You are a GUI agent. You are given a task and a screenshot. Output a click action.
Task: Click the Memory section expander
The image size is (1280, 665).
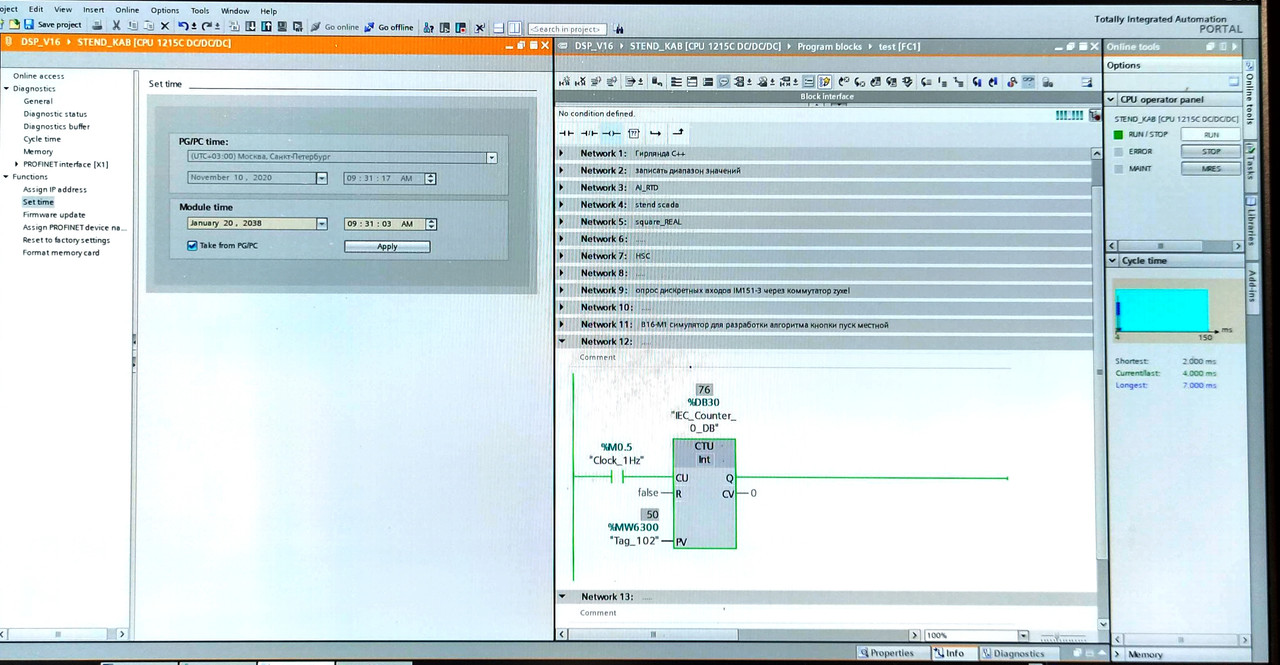[1118, 655]
